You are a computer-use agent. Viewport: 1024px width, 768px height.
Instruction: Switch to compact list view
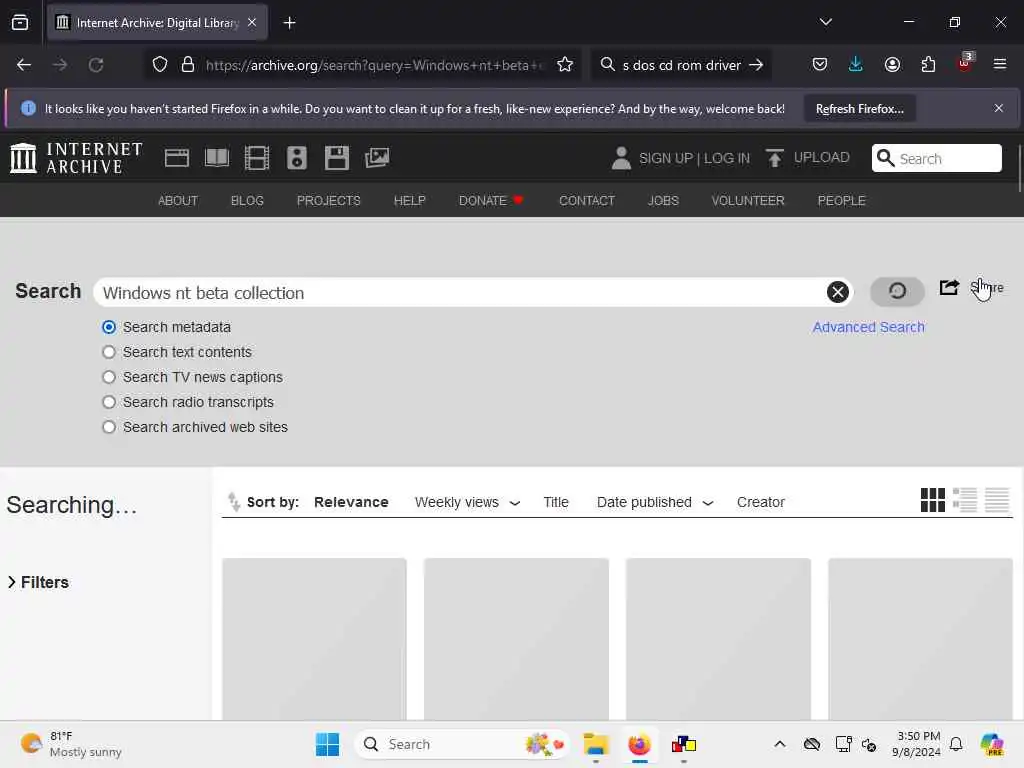tap(997, 500)
